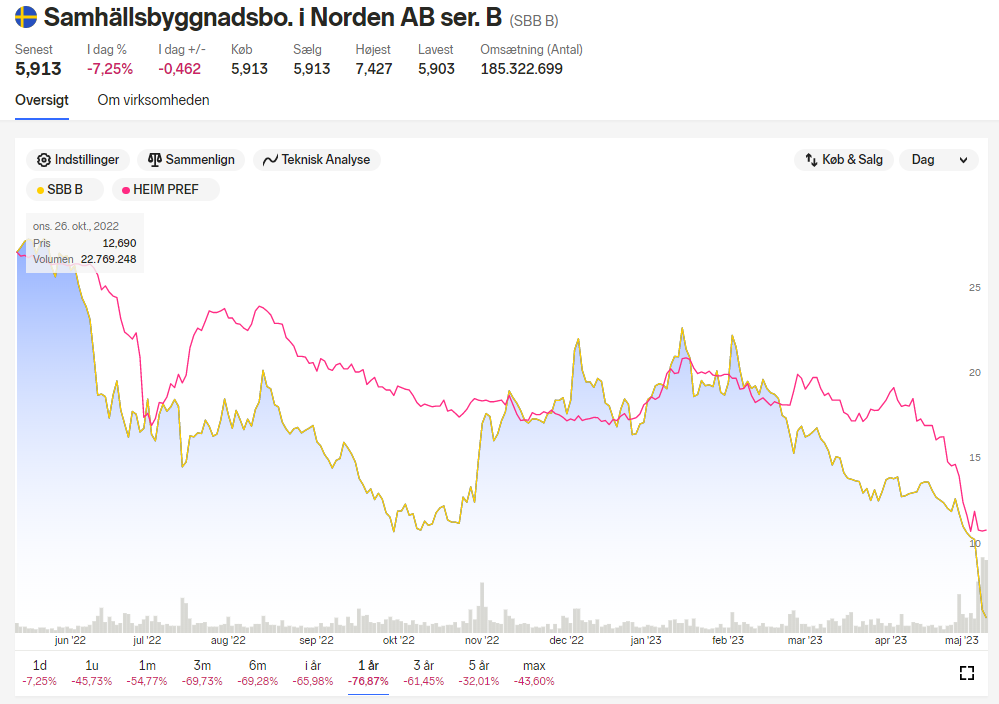This screenshot has height=704, width=999.
Task: Click the jan '23 axis label
Action: pyautogui.click(x=646, y=640)
